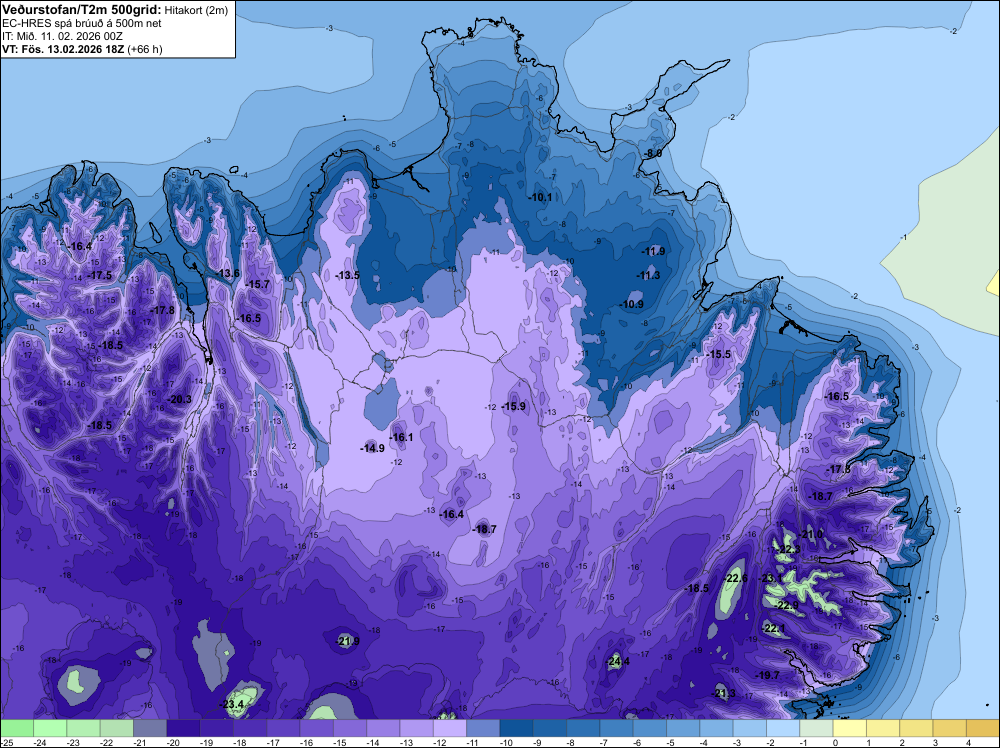The width and height of the screenshot is (1000, 748).
Task: Click the pale yellow legend swatch labeled 0
Action: [x=849, y=728]
